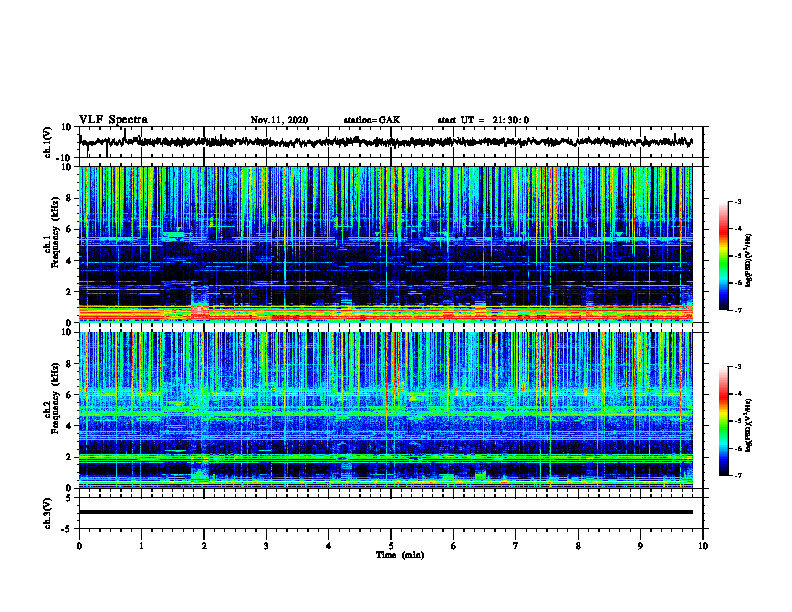Screen dimensions: 792x612
Task: Click the '6' tick on ch.2 frequency axis
Action: pos(69,395)
